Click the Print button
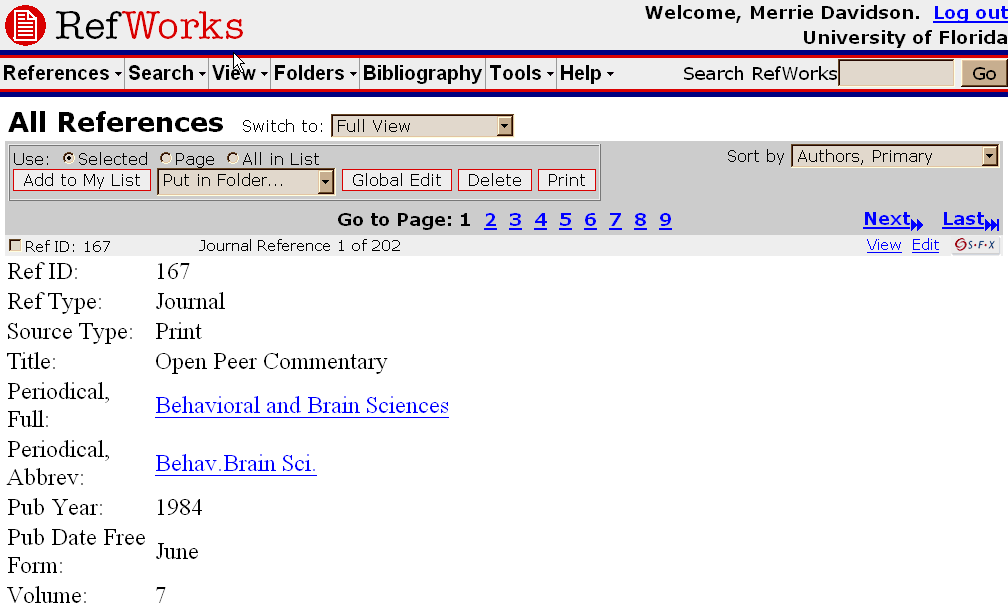This screenshot has width=1008, height=609. tap(566, 180)
